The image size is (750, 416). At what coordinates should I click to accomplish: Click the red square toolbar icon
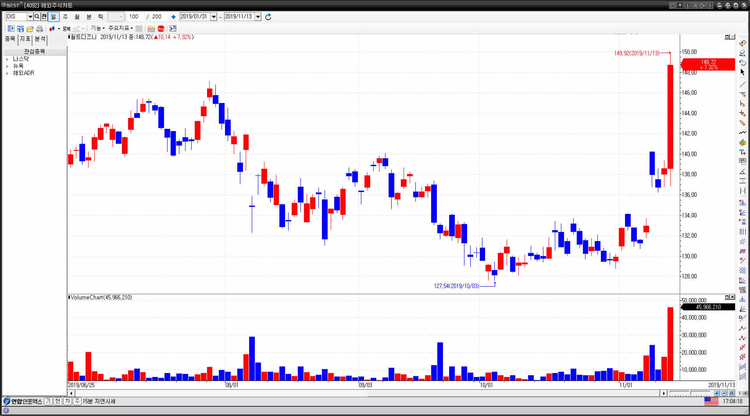point(161,29)
